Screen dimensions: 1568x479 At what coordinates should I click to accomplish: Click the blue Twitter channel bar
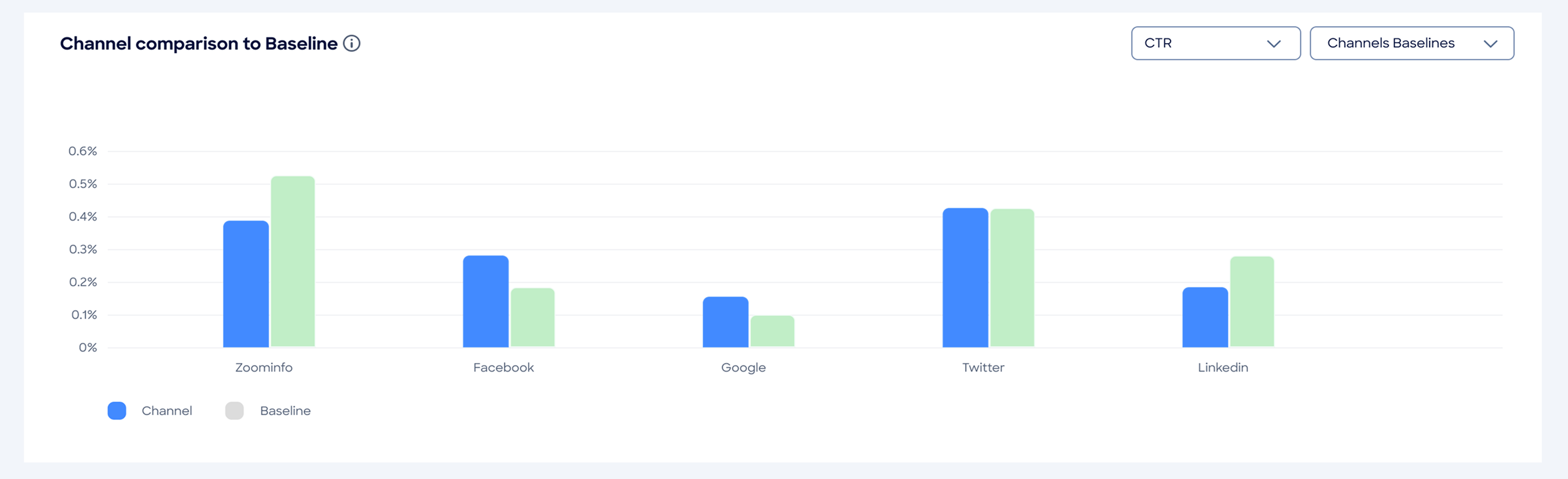coord(965,278)
